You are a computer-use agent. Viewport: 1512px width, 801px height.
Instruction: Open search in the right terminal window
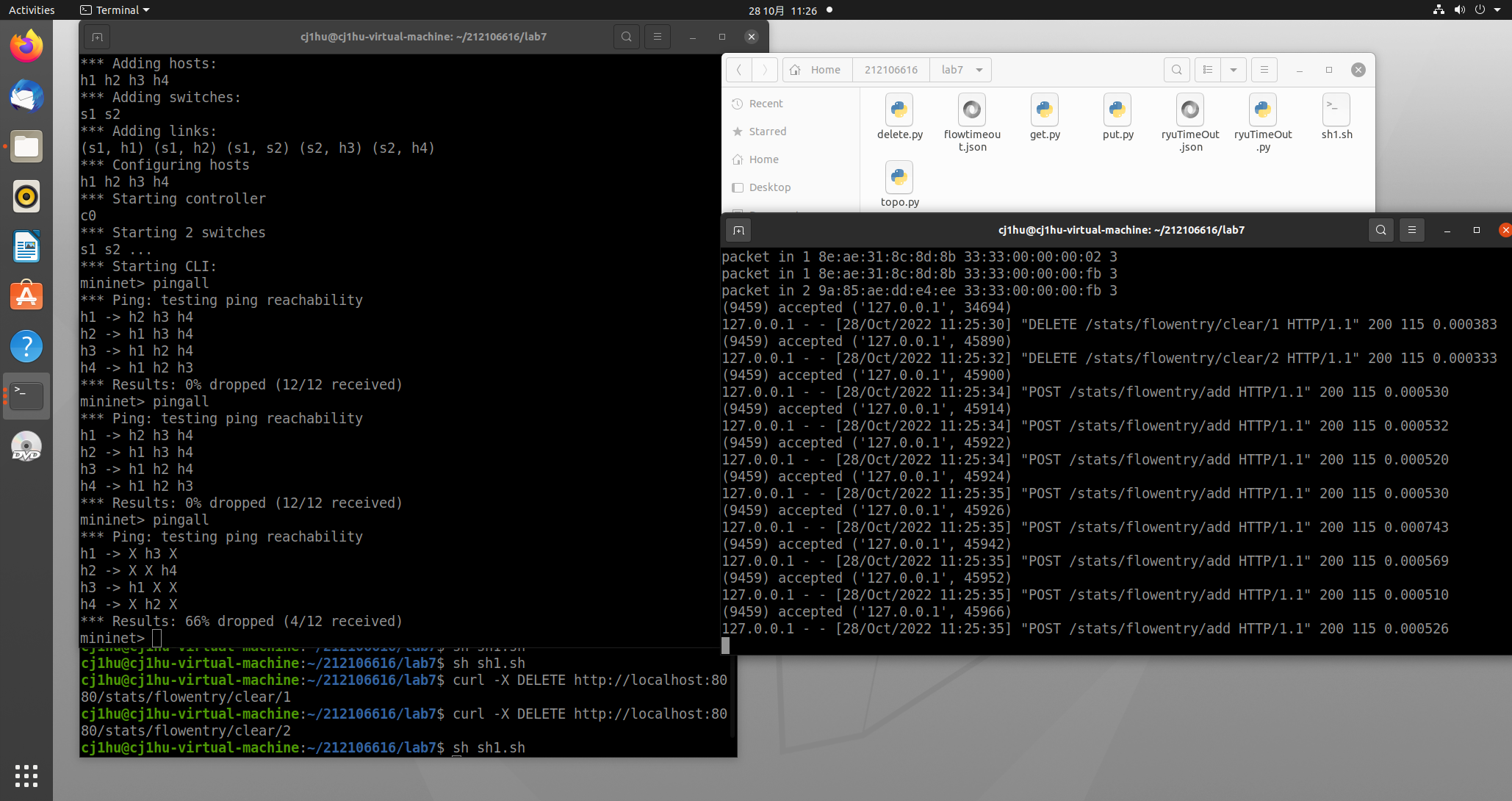[x=1380, y=230]
